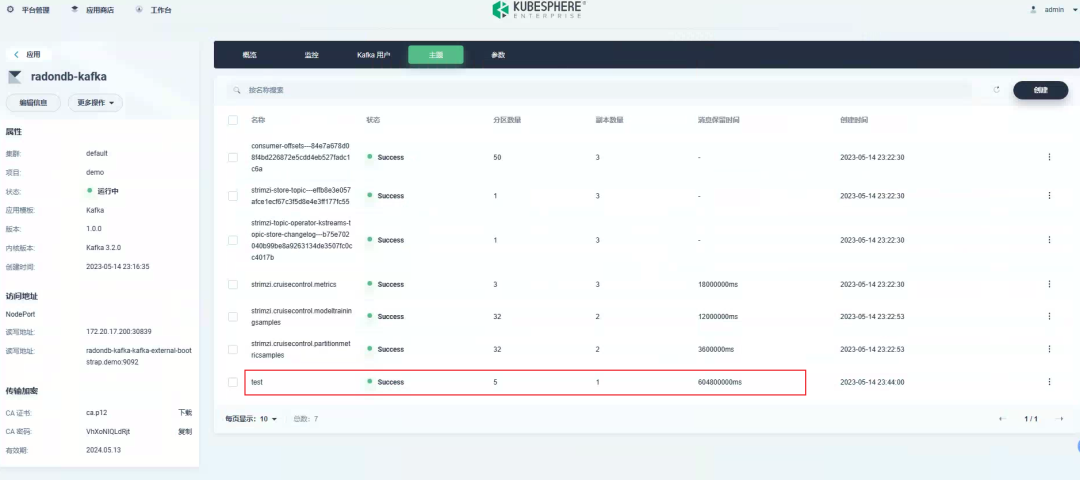Image resolution: width=1080 pixels, height=480 pixels.
Task: Check the partitionmetricsamples row checkbox
Action: (233, 349)
